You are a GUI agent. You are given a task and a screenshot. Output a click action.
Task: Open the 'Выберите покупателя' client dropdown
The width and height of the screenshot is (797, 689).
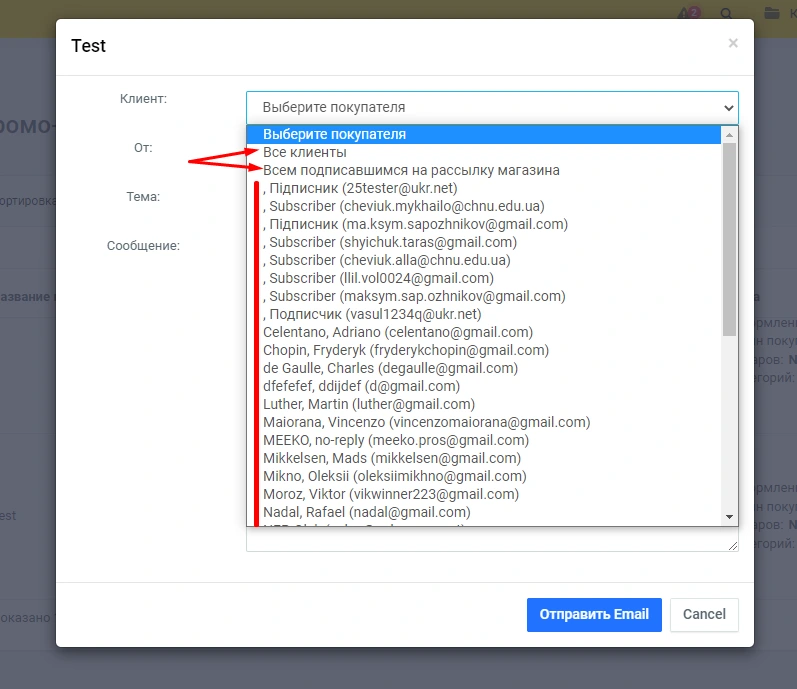click(x=492, y=107)
